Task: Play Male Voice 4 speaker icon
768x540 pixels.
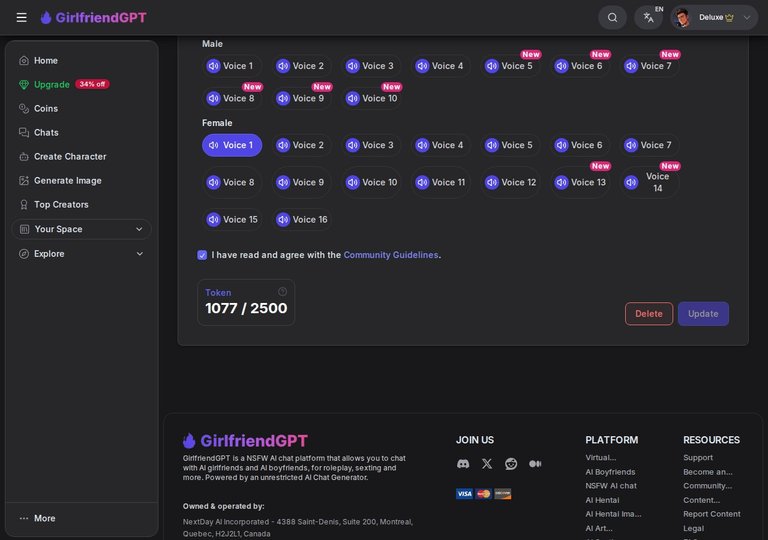Action: pos(422,66)
